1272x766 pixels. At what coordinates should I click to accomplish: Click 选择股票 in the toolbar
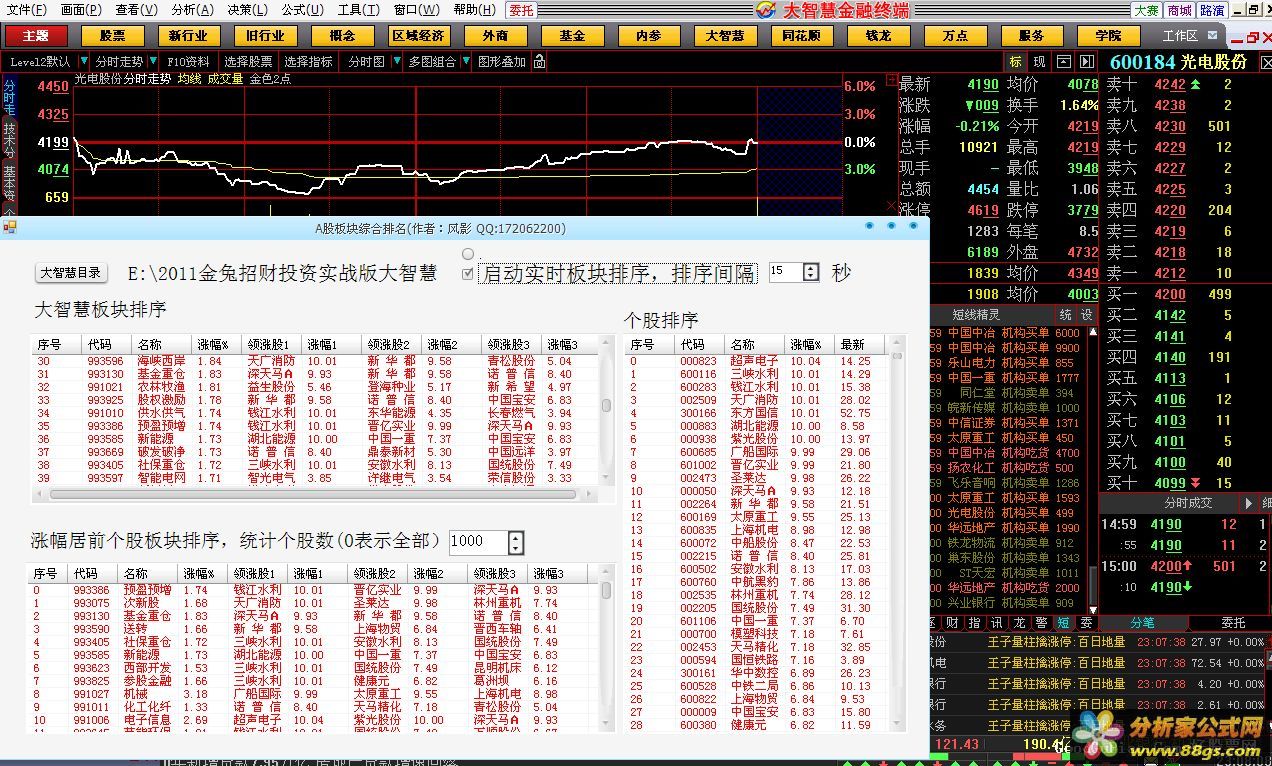[x=248, y=61]
